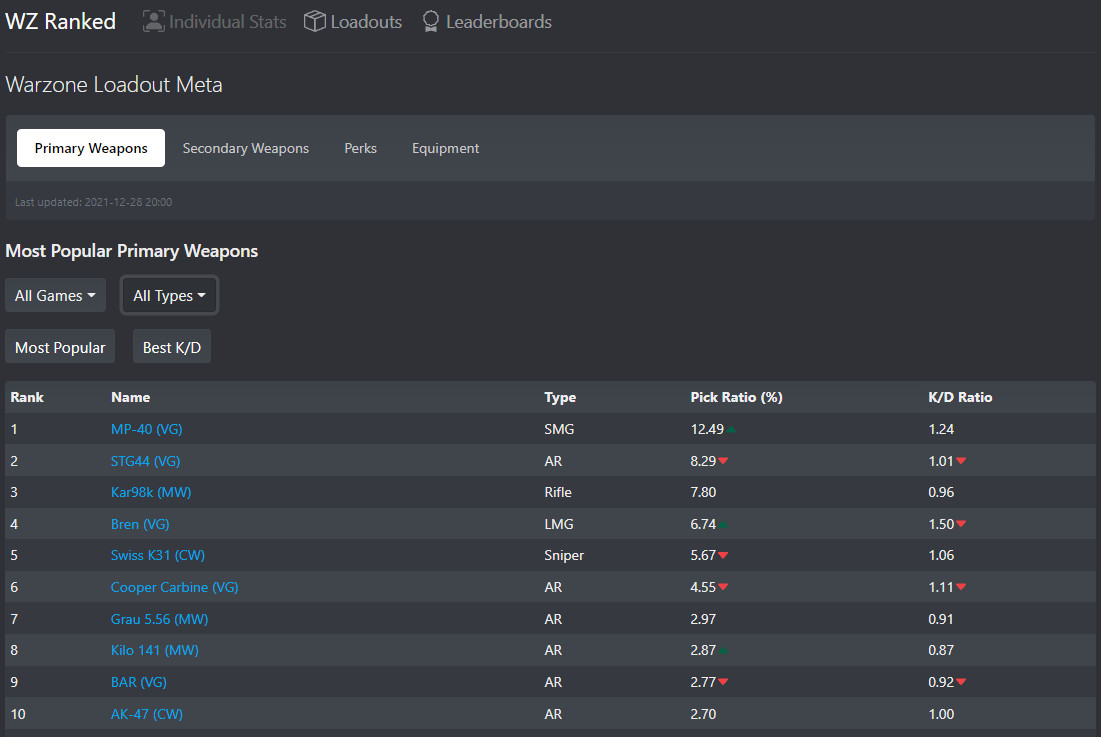Open Cooper Carbine (VG) weapon page
This screenshot has width=1101, height=737.
(x=175, y=587)
